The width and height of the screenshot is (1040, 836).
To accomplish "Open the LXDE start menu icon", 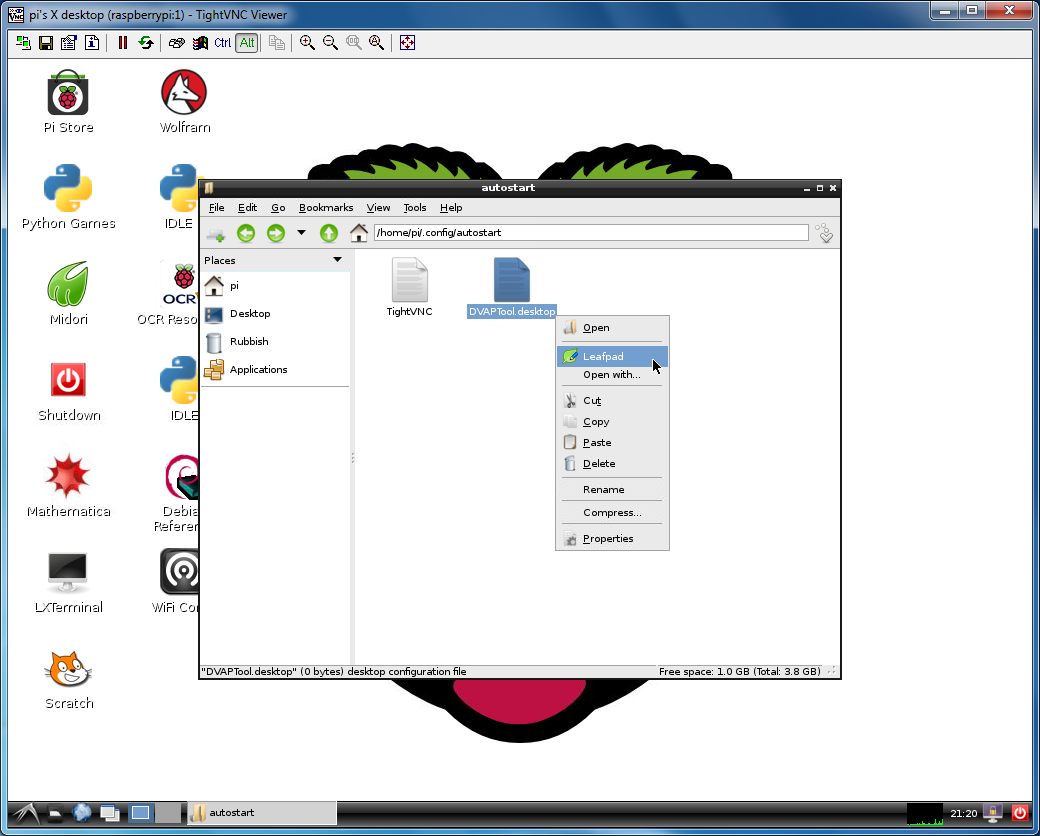I will point(25,813).
